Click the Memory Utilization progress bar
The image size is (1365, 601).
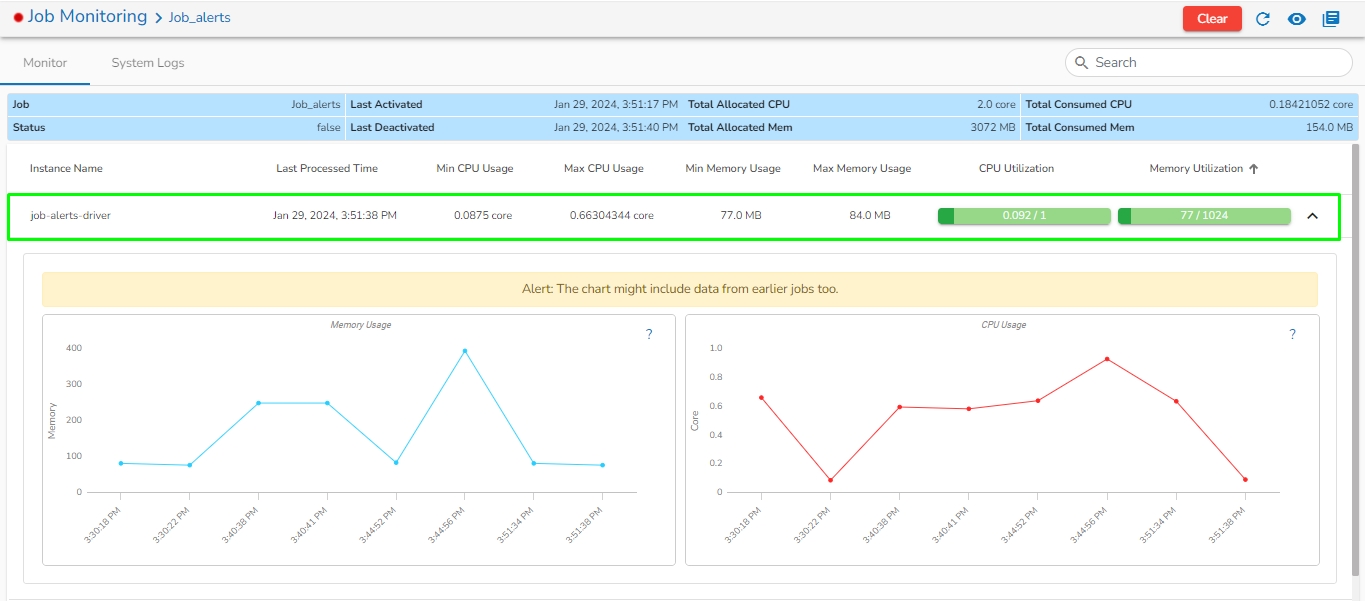click(1204, 216)
